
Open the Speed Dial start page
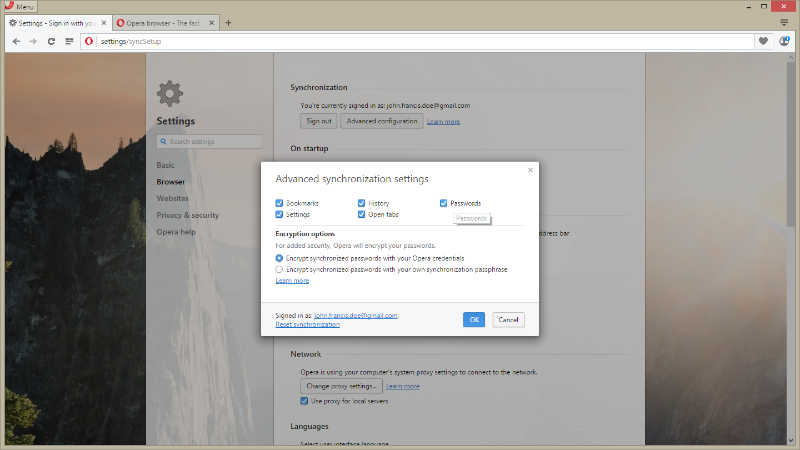tap(69, 41)
